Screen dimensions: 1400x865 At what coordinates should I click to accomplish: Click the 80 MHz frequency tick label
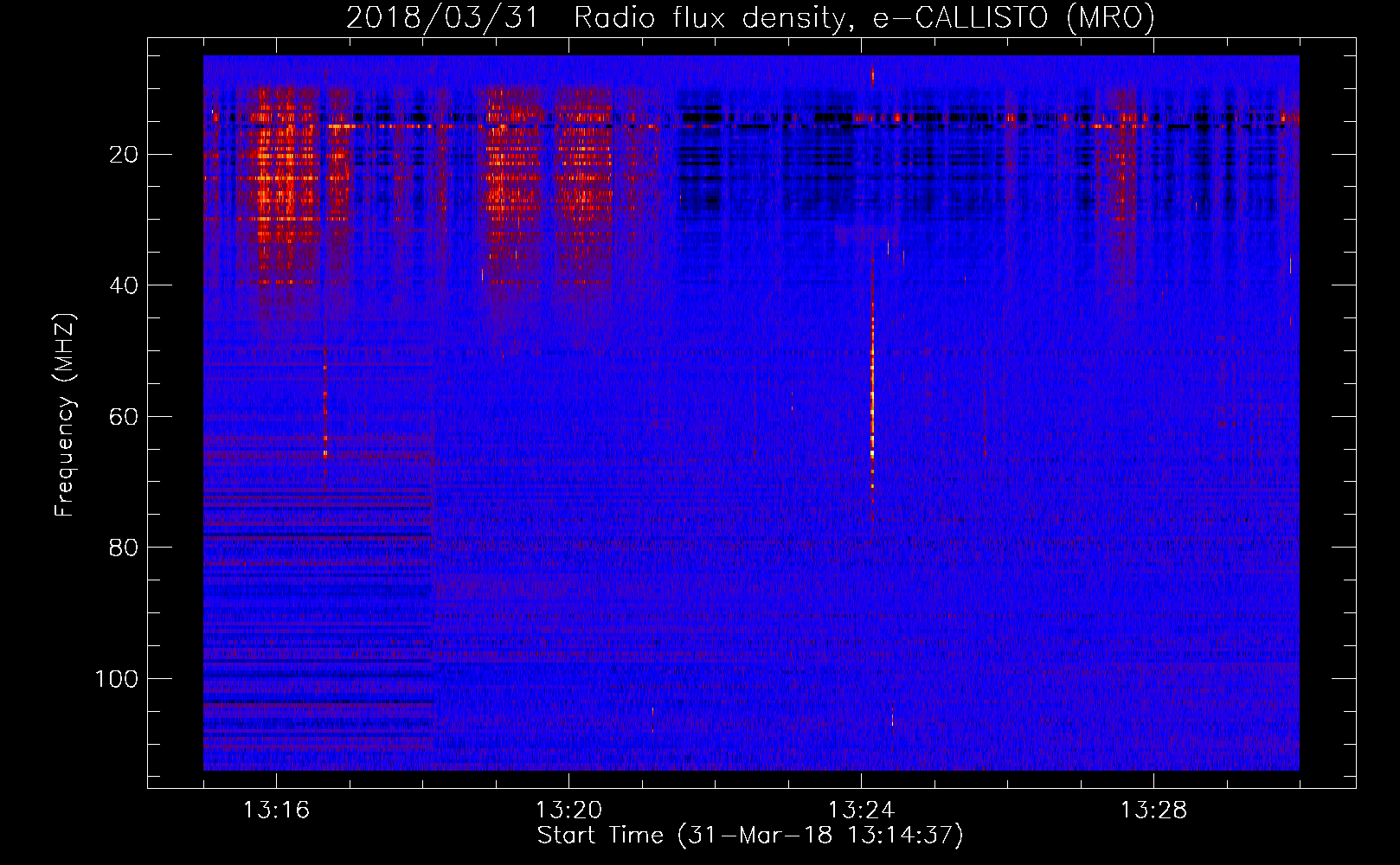click(125, 548)
